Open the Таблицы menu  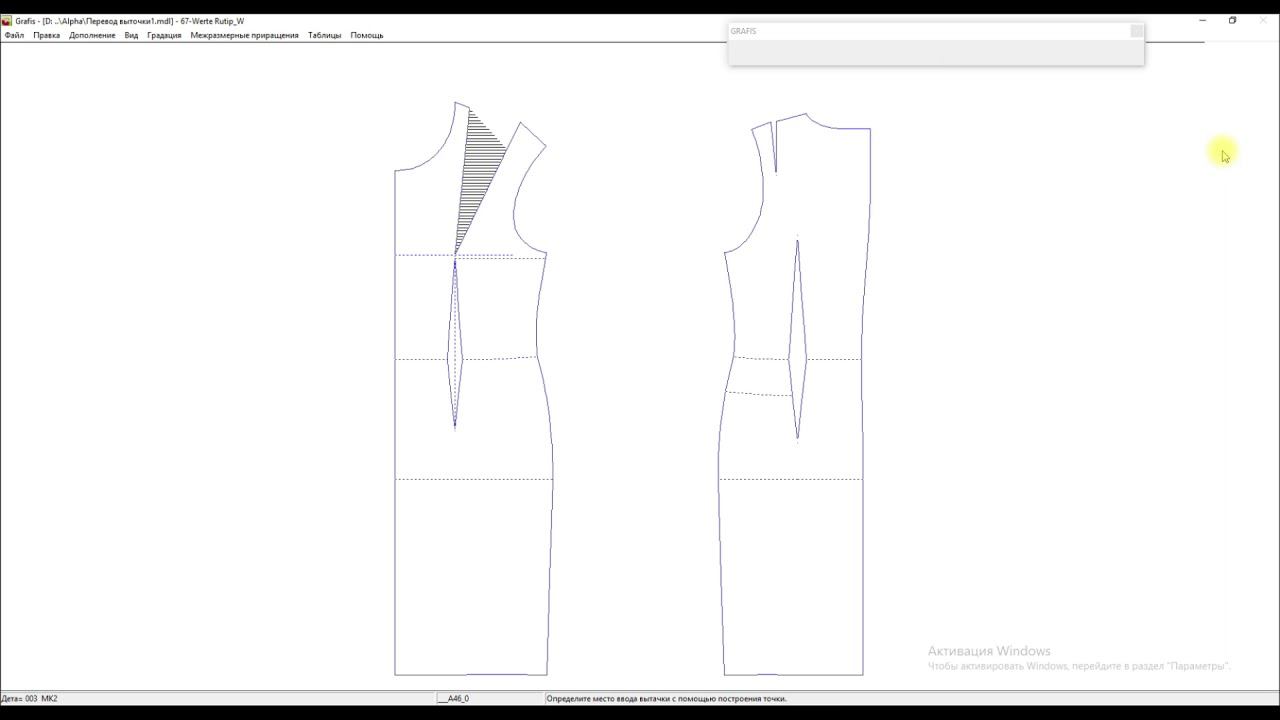[324, 35]
